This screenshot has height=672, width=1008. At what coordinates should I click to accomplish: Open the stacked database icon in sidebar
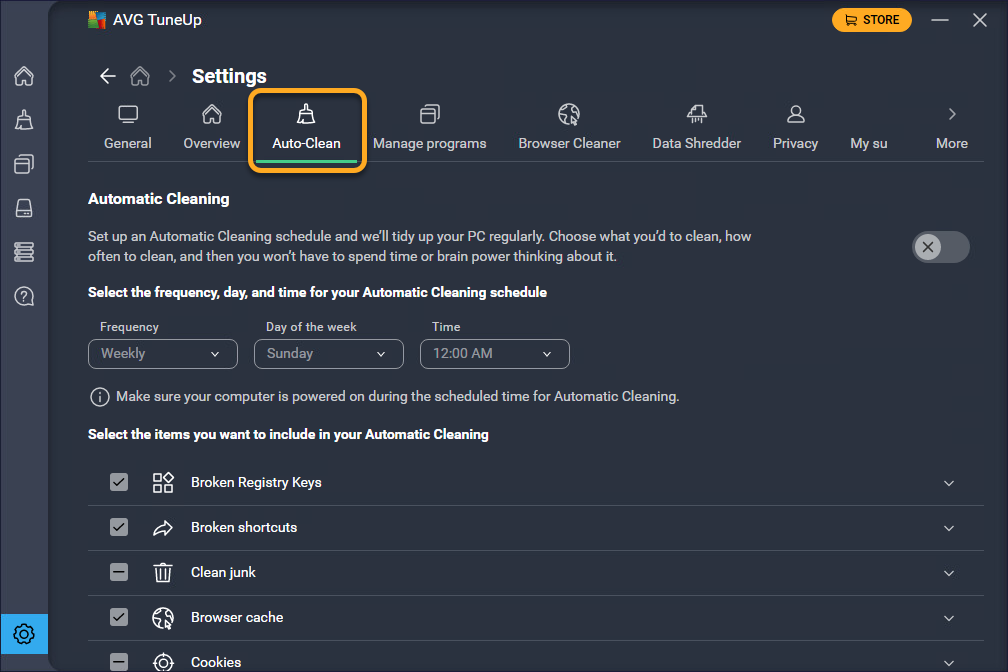24,252
